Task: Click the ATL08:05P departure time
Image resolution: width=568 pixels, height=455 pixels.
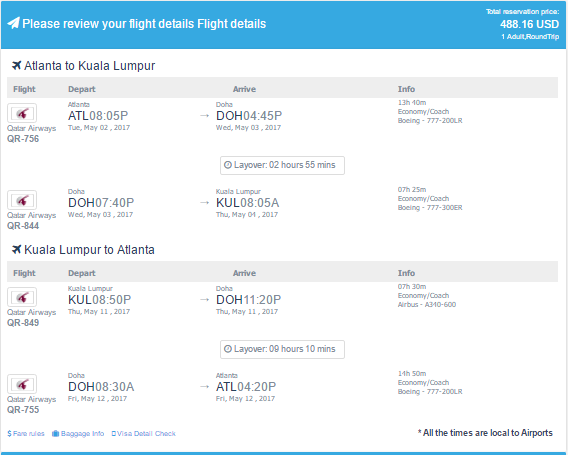Action: point(98,116)
